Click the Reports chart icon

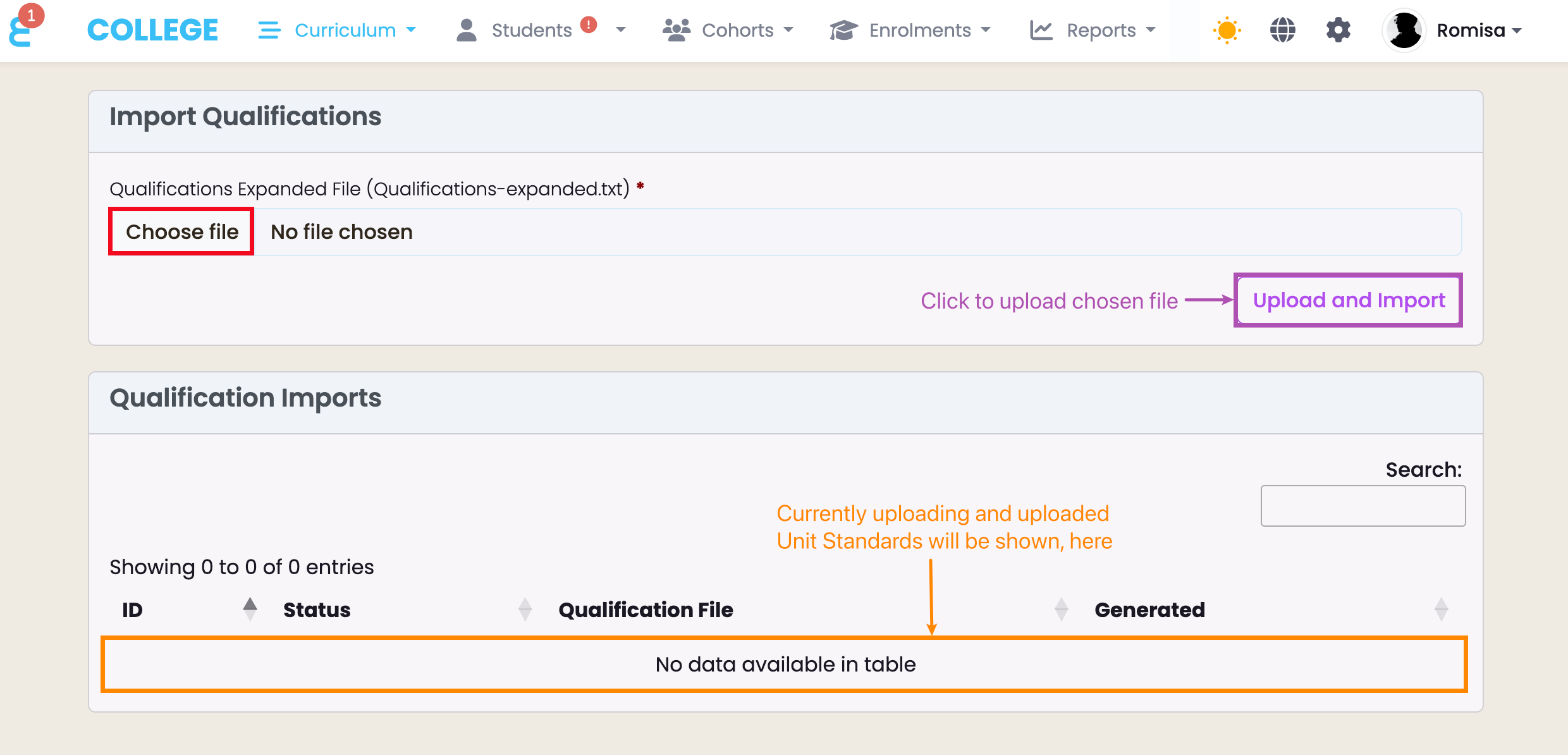pyautogui.click(x=1041, y=30)
